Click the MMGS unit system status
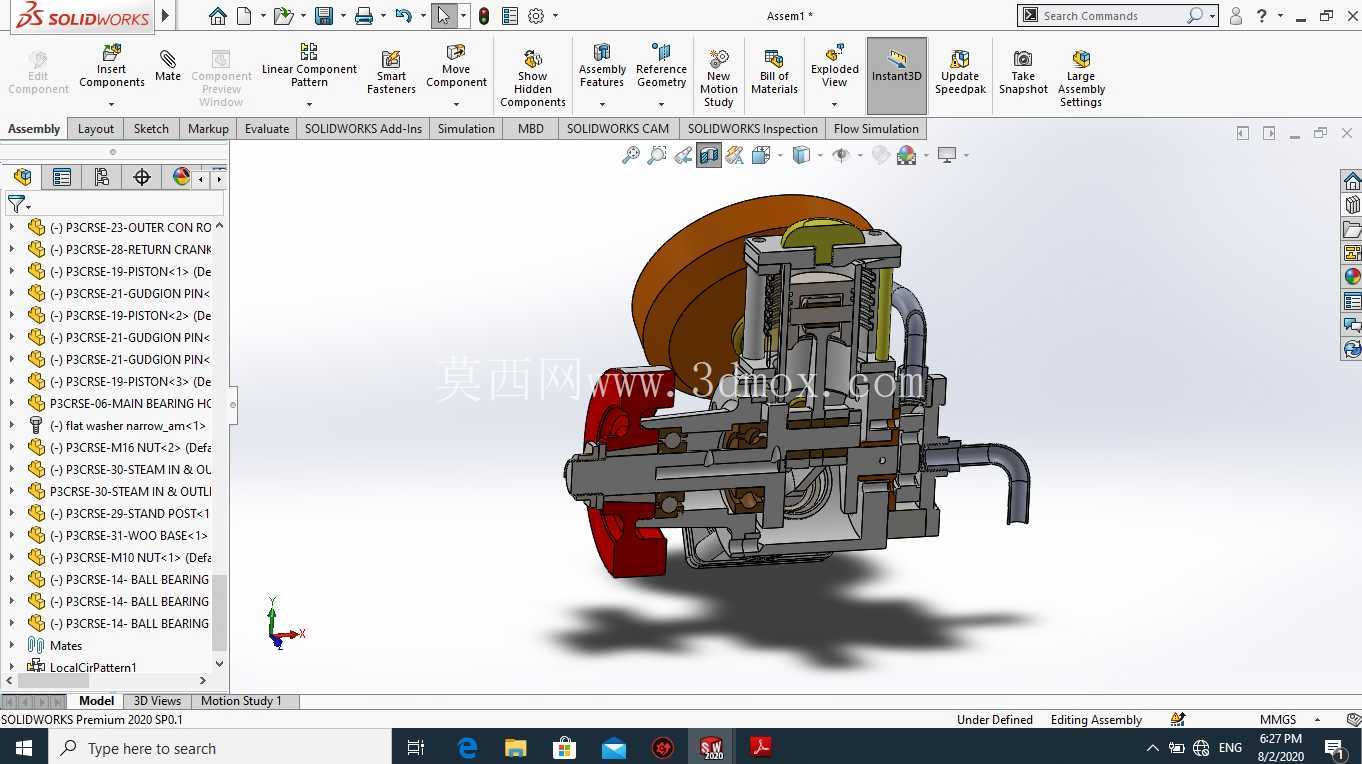Image resolution: width=1362 pixels, height=764 pixels. coord(1278,719)
